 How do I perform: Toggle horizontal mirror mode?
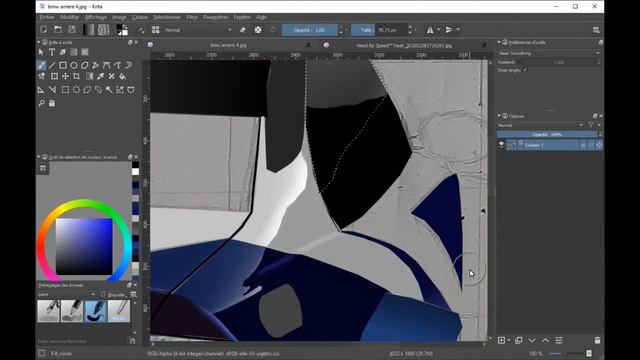(430, 30)
